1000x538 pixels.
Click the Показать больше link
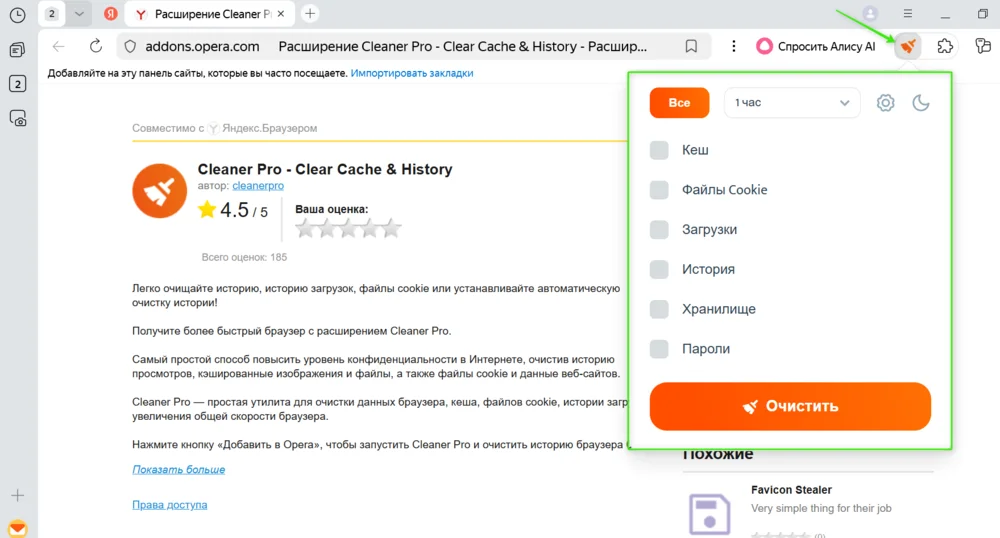[x=179, y=469]
